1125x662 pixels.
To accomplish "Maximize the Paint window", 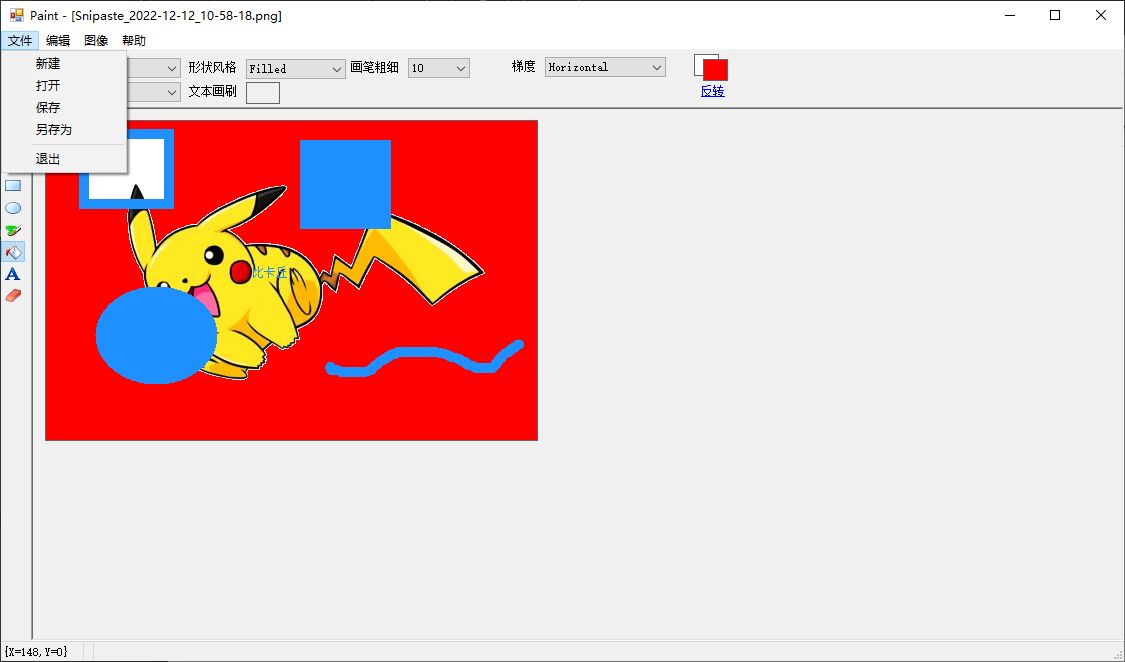I will click(1055, 15).
